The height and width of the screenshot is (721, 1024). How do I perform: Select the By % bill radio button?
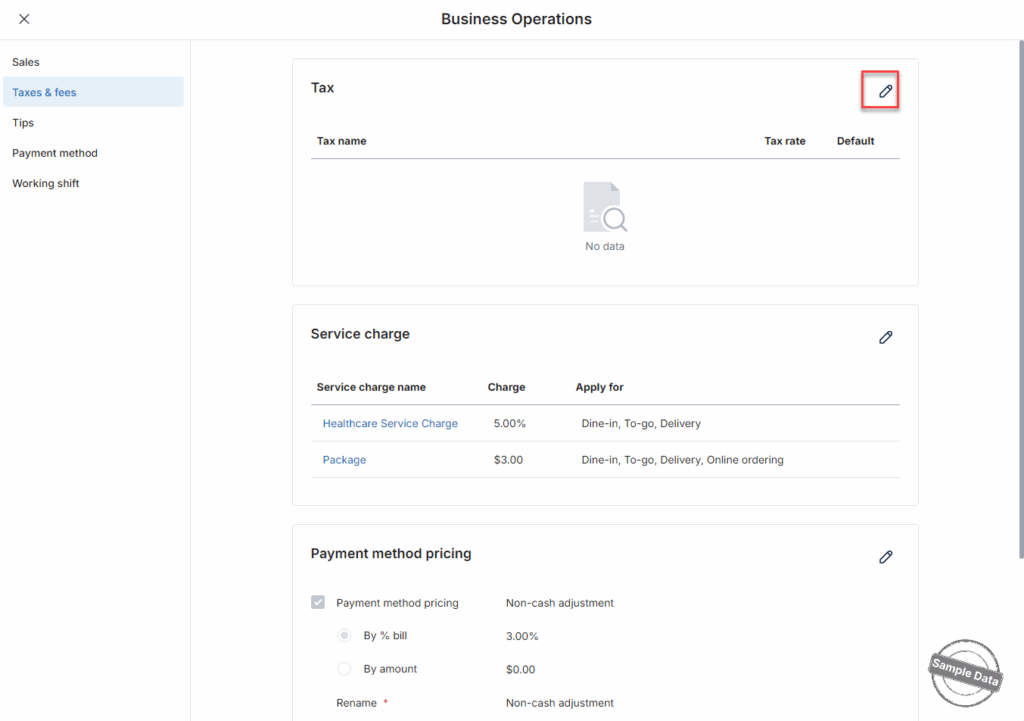click(344, 636)
